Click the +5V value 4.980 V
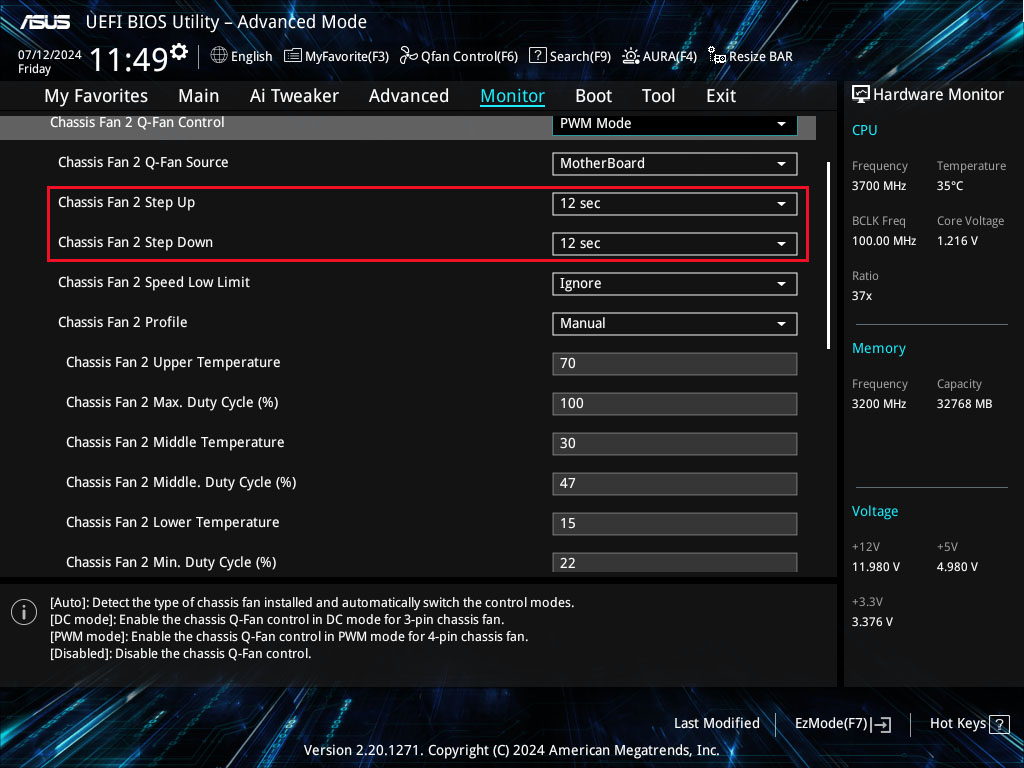Image resolution: width=1024 pixels, height=768 pixels. tap(957, 566)
